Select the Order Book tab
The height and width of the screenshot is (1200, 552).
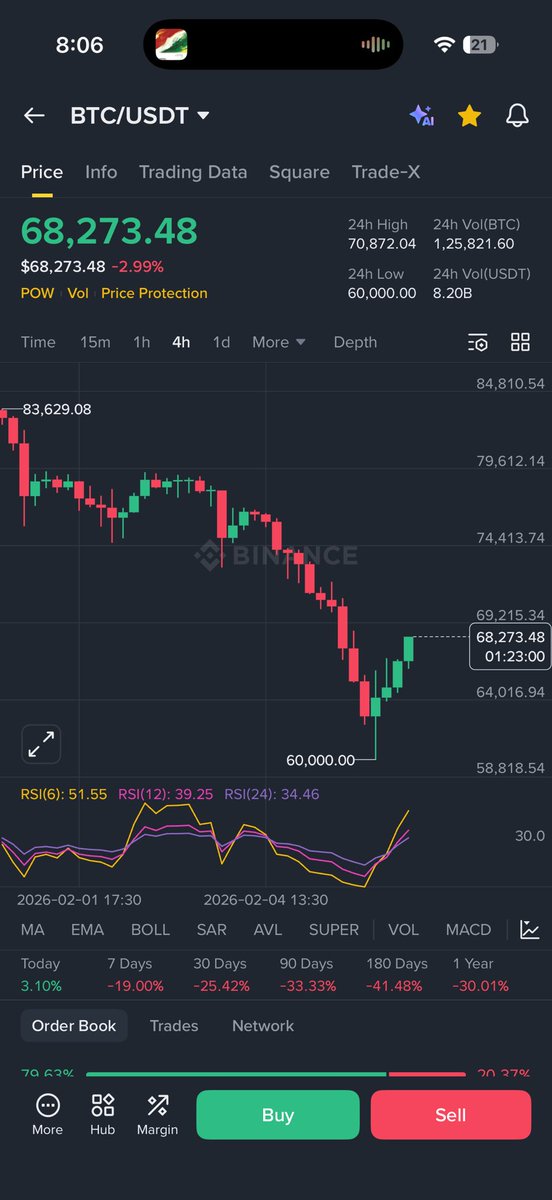[x=74, y=1026]
